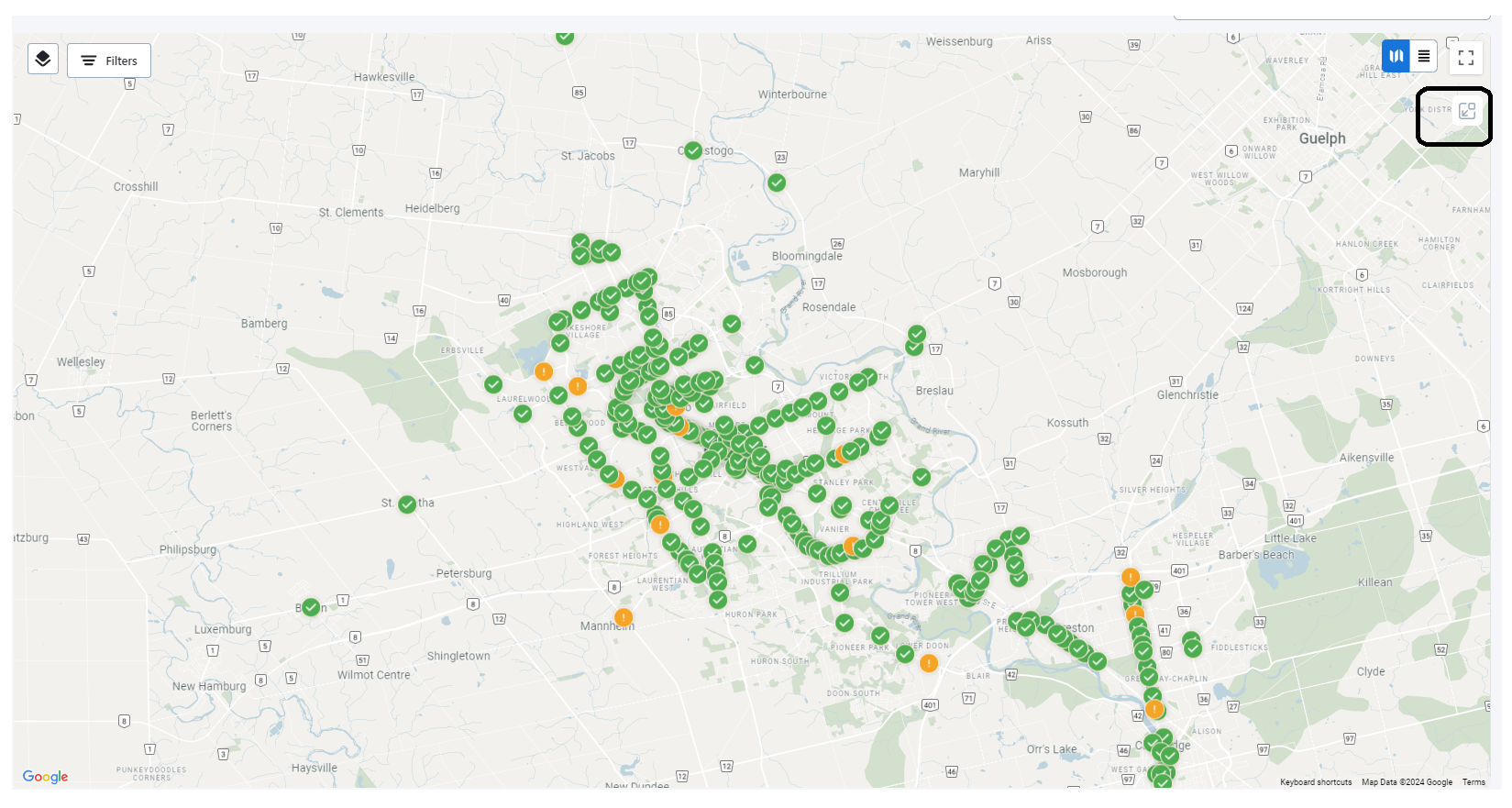Open the Filters panel
This screenshot has height=808, width=1512.
pyautogui.click(x=109, y=61)
